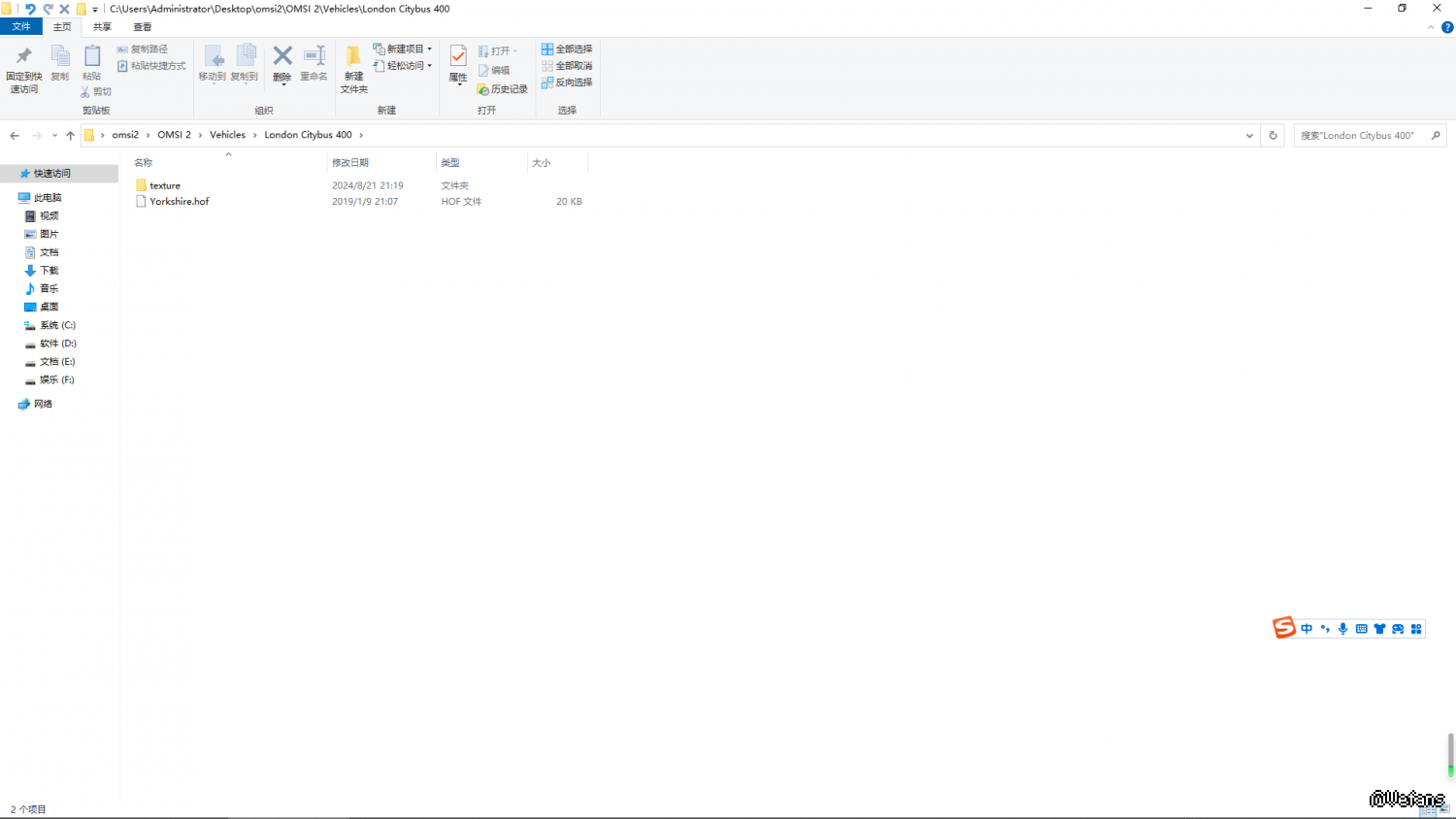
Task: Navigate to the omsi2 breadcrumb
Action: [x=125, y=135]
